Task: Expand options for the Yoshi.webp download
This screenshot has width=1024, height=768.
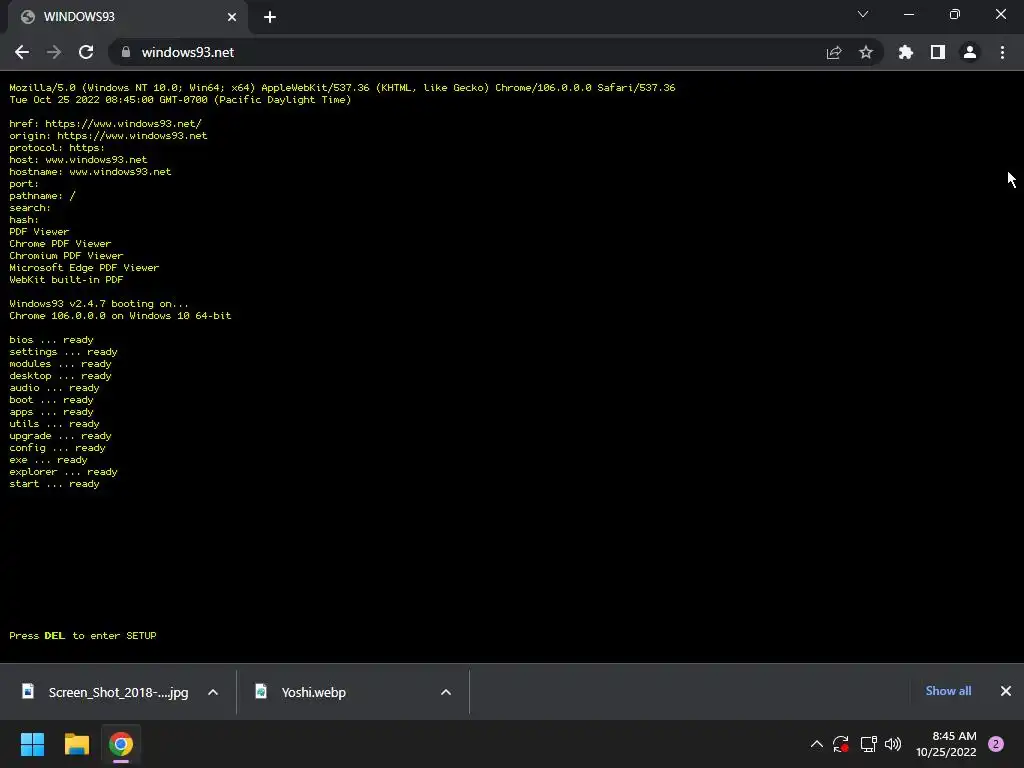Action: 446,692
